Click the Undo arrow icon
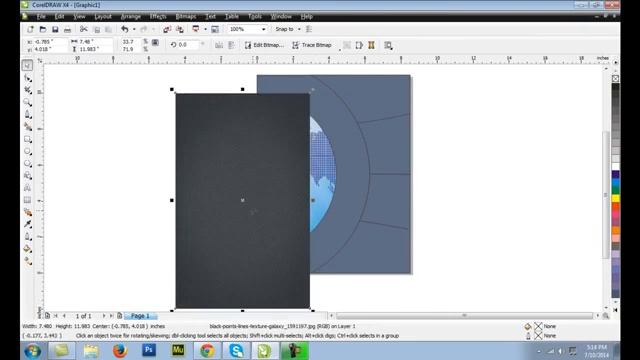 click(125, 29)
